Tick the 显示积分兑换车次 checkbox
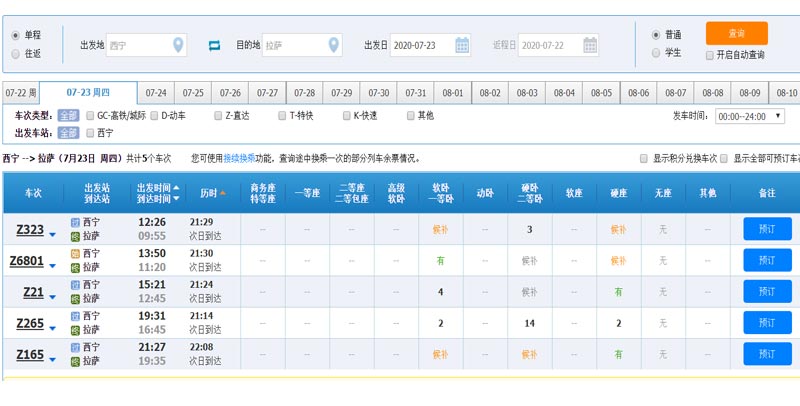 (x=644, y=159)
